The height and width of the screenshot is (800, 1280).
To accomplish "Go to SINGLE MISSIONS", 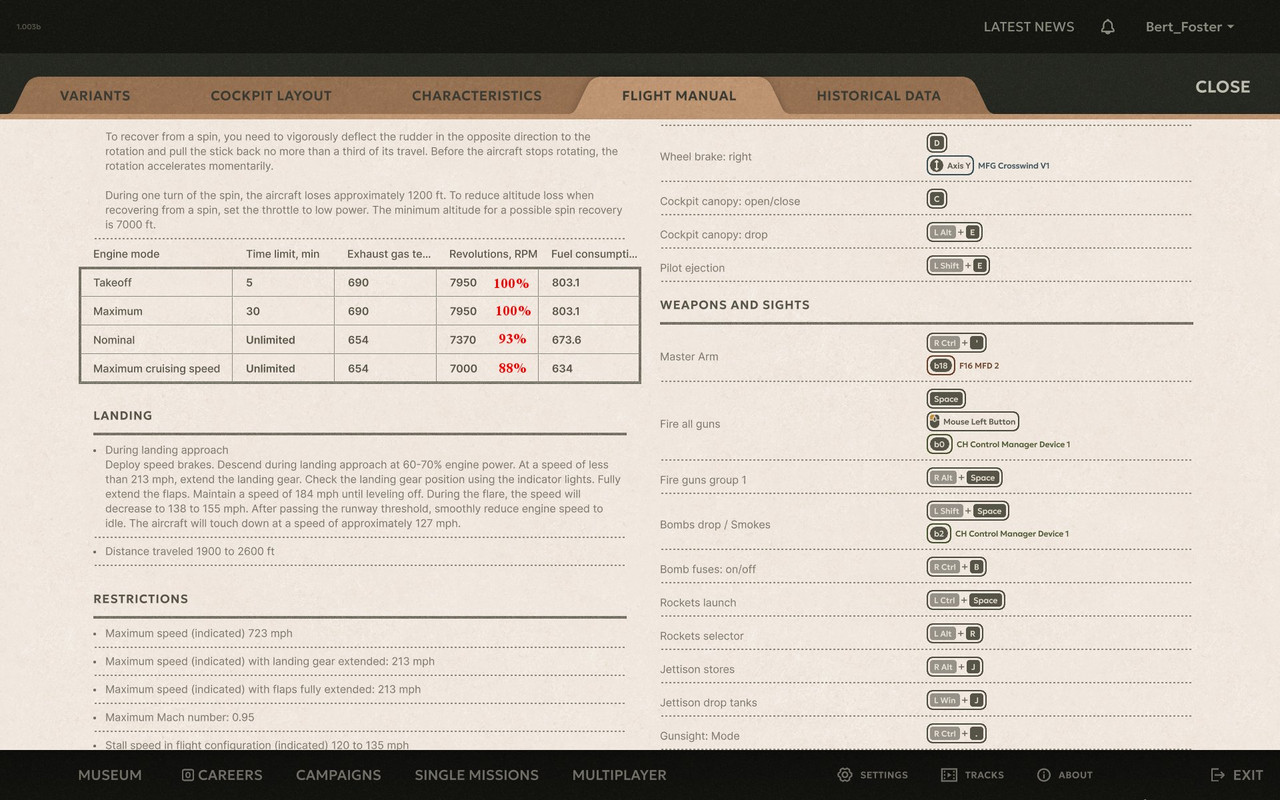I will tap(476, 775).
